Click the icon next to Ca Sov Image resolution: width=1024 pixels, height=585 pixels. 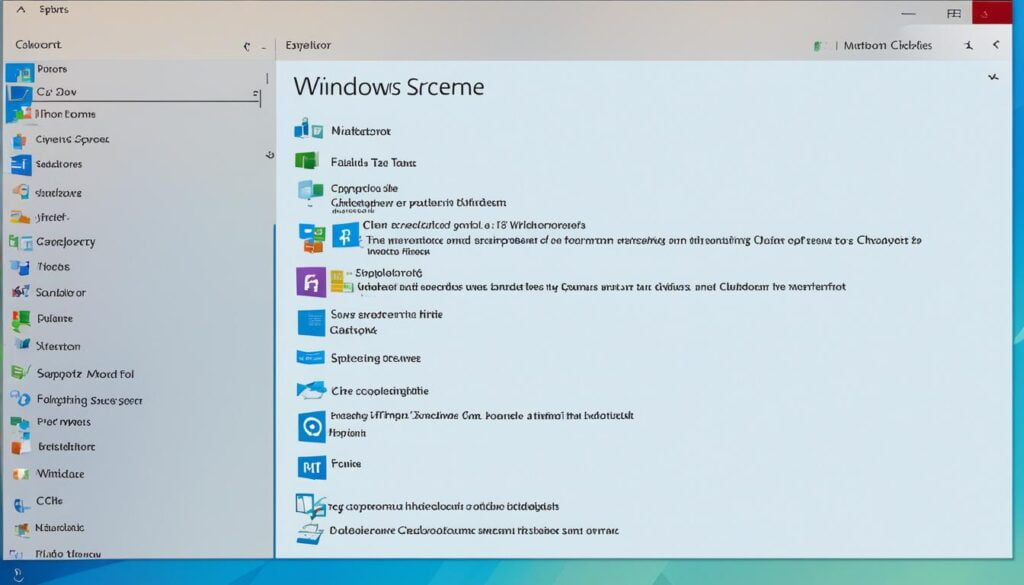[20, 93]
